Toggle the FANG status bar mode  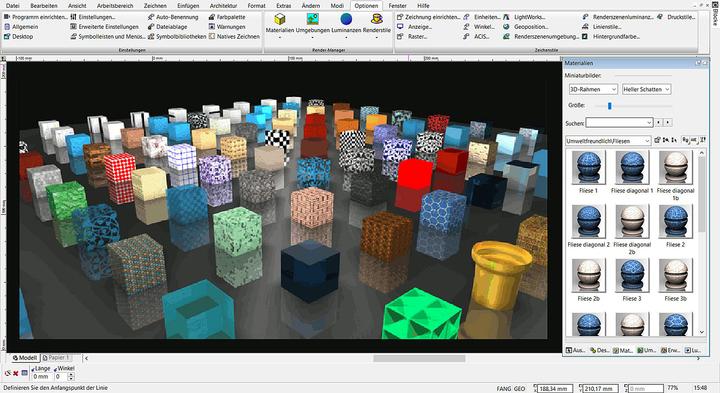click(x=503, y=388)
